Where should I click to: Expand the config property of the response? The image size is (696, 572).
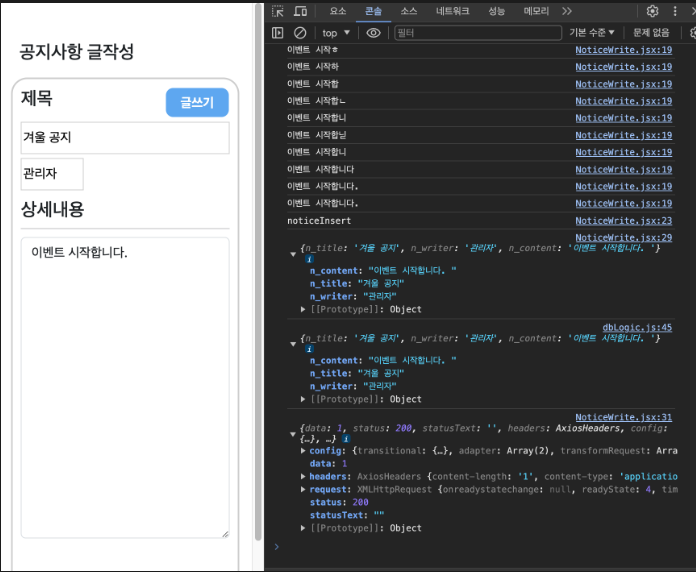click(x=303, y=451)
